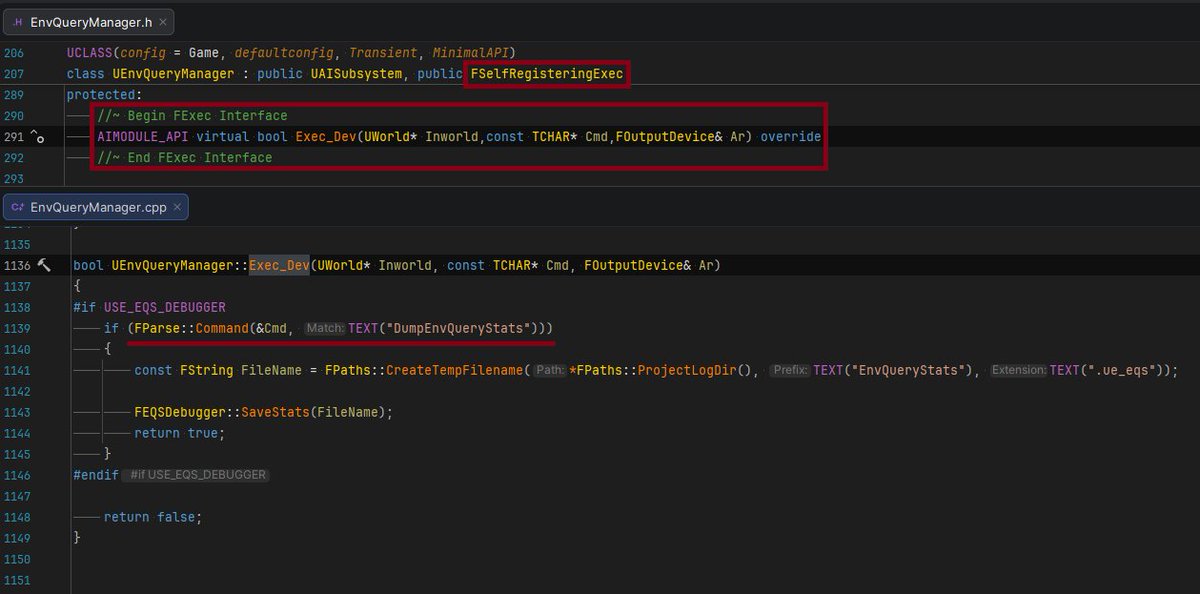Click 'return false;' on line 1148
Viewport: 1200px width, 594px height.
point(153,517)
